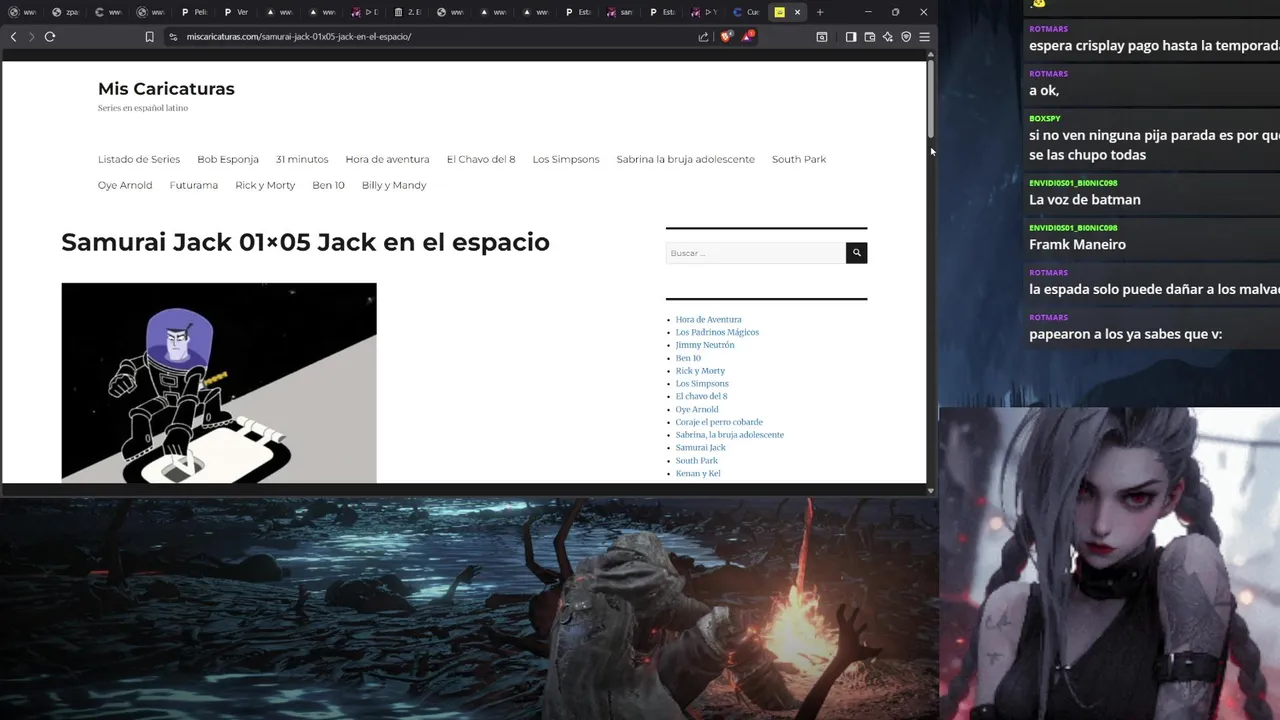Click Hora de Aventura sidebar link
This screenshot has width=1280, height=720.
(708, 319)
